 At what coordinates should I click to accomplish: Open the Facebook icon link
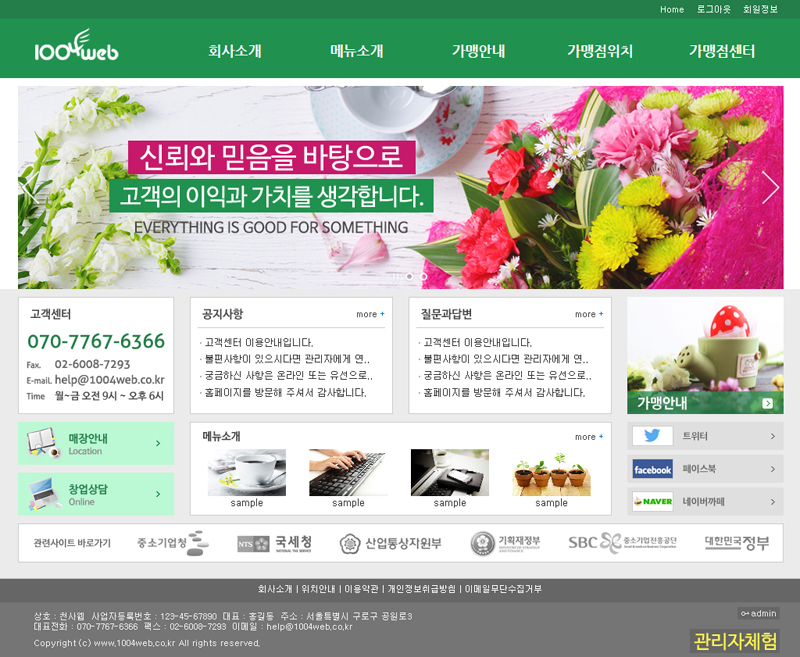tap(652, 469)
